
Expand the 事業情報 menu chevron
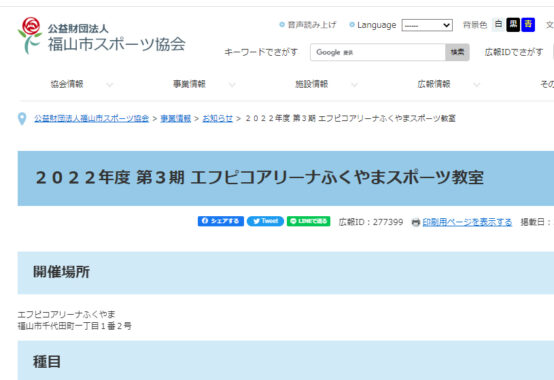coord(232,84)
